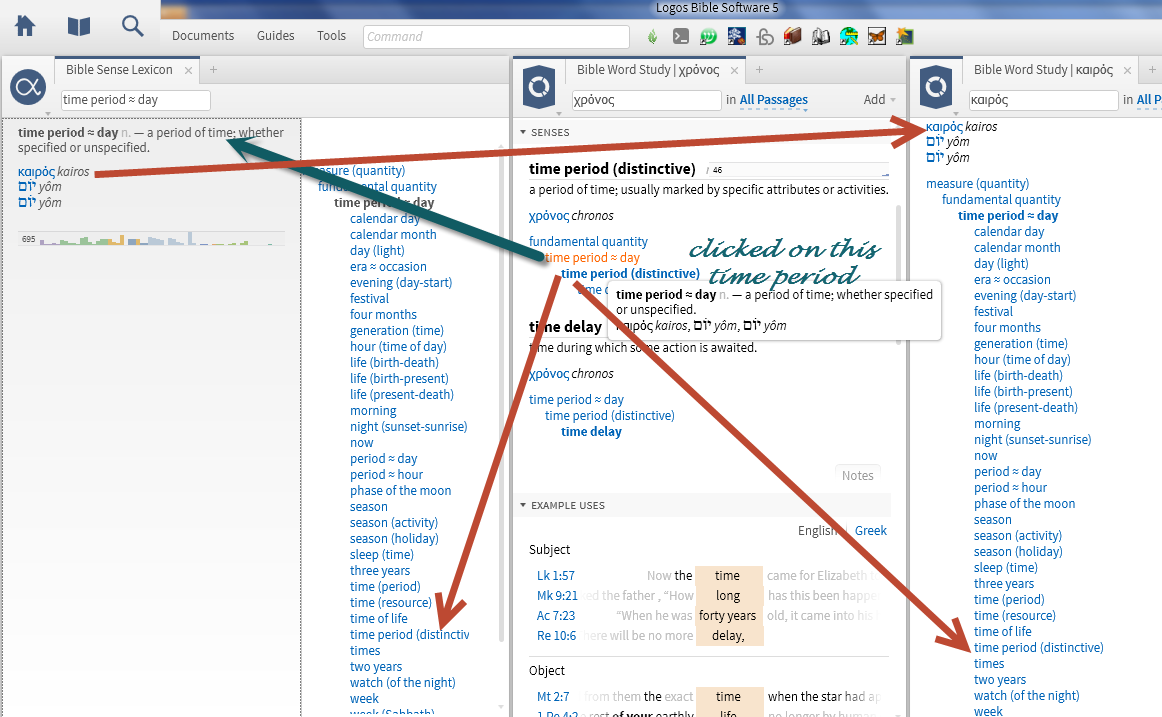
Task: Collapse the SENSES section
Action: click(x=523, y=133)
